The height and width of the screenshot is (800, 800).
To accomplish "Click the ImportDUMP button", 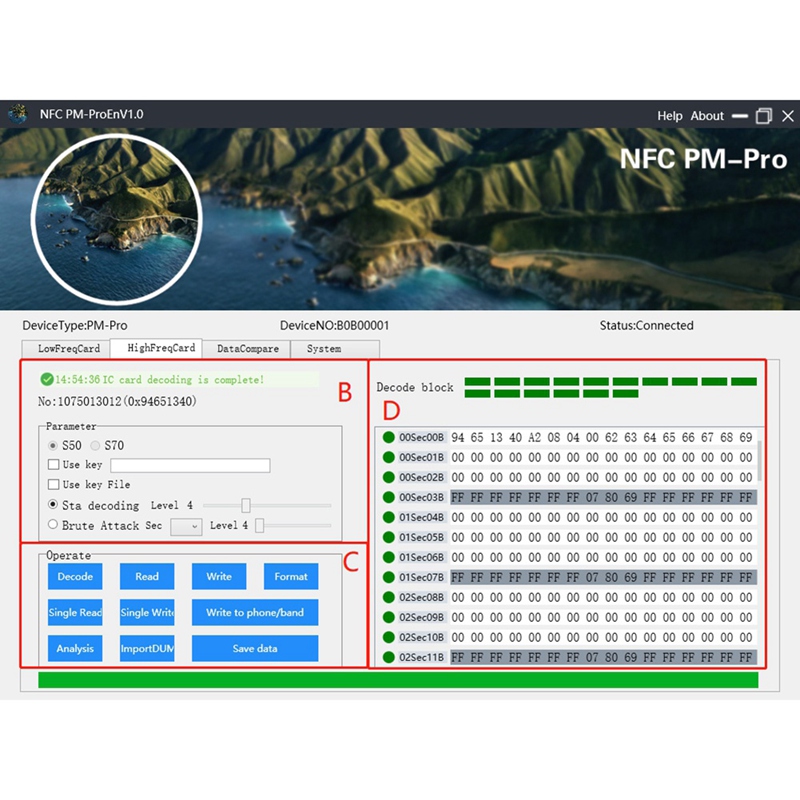I will coord(147,648).
